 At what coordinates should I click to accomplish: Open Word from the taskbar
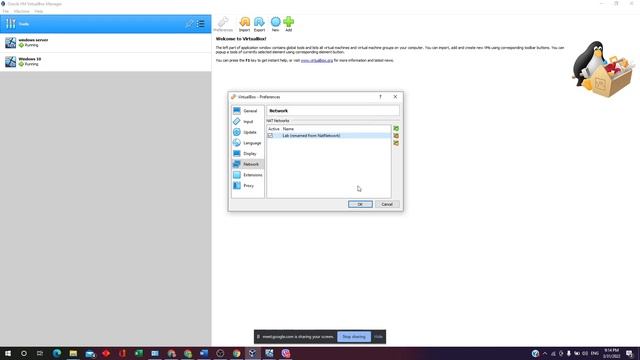pos(204,353)
